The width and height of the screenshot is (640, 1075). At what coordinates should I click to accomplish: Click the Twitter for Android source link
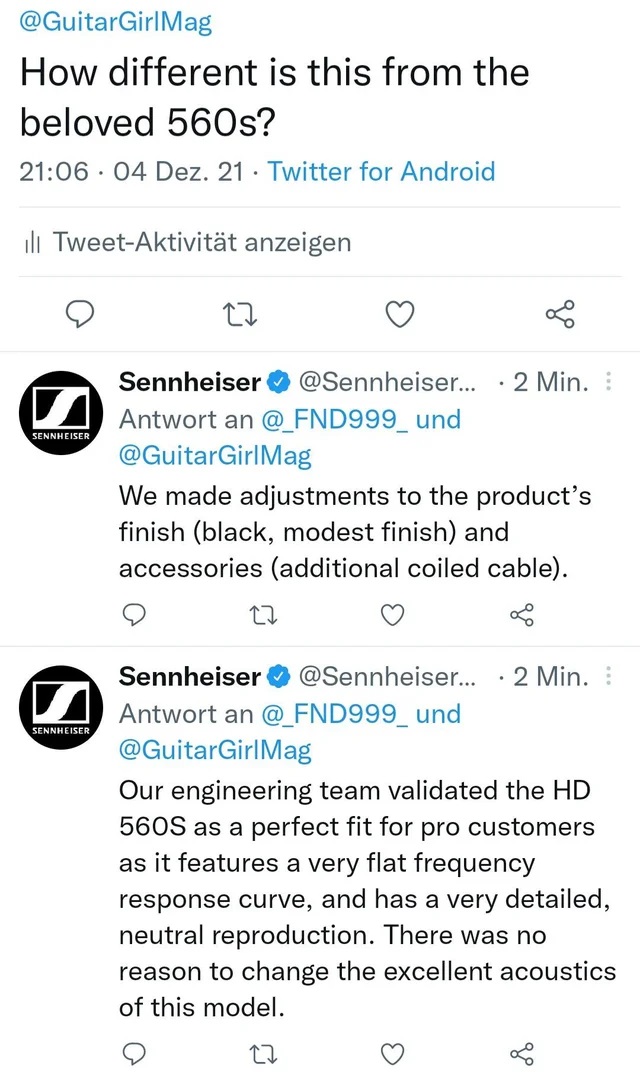click(381, 172)
